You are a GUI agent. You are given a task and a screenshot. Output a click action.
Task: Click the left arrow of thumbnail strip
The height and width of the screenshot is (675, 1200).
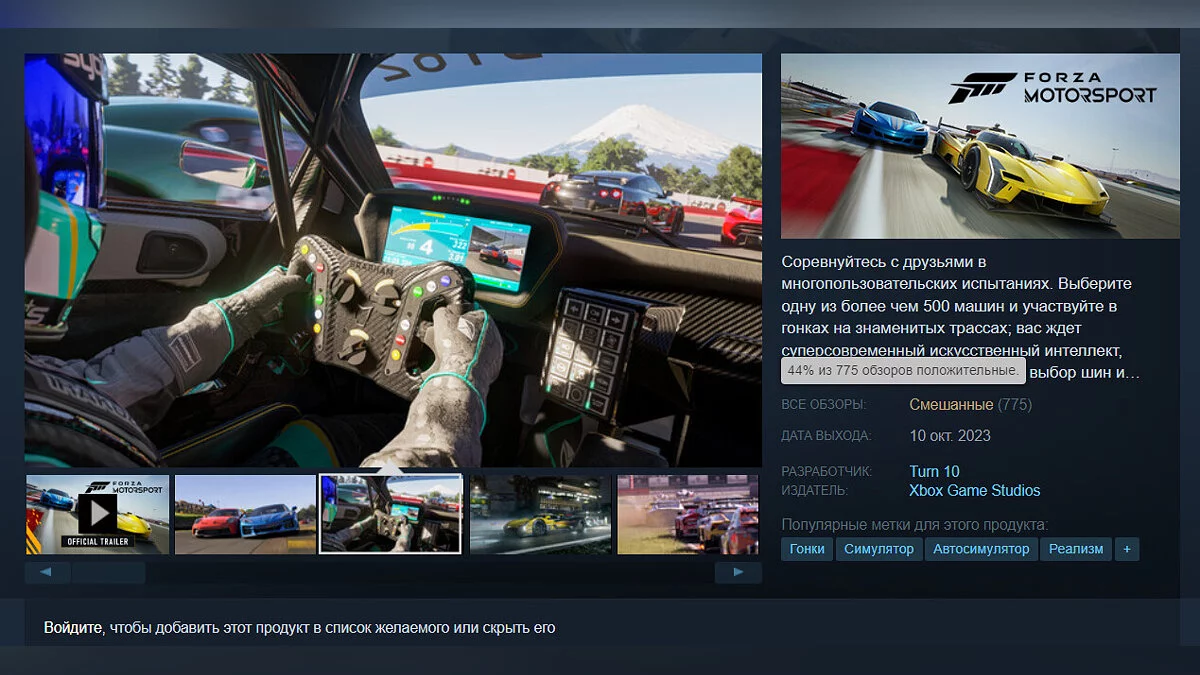(x=47, y=573)
